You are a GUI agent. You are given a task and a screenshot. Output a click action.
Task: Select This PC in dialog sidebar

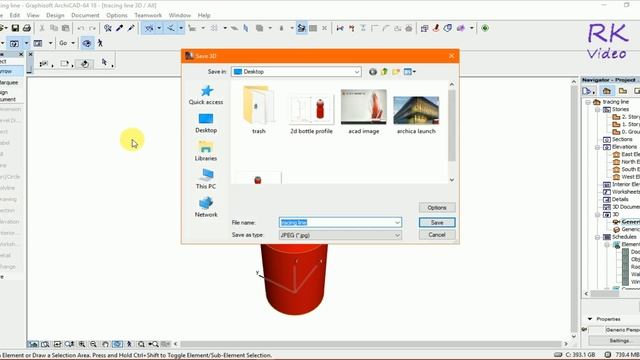tap(206, 179)
